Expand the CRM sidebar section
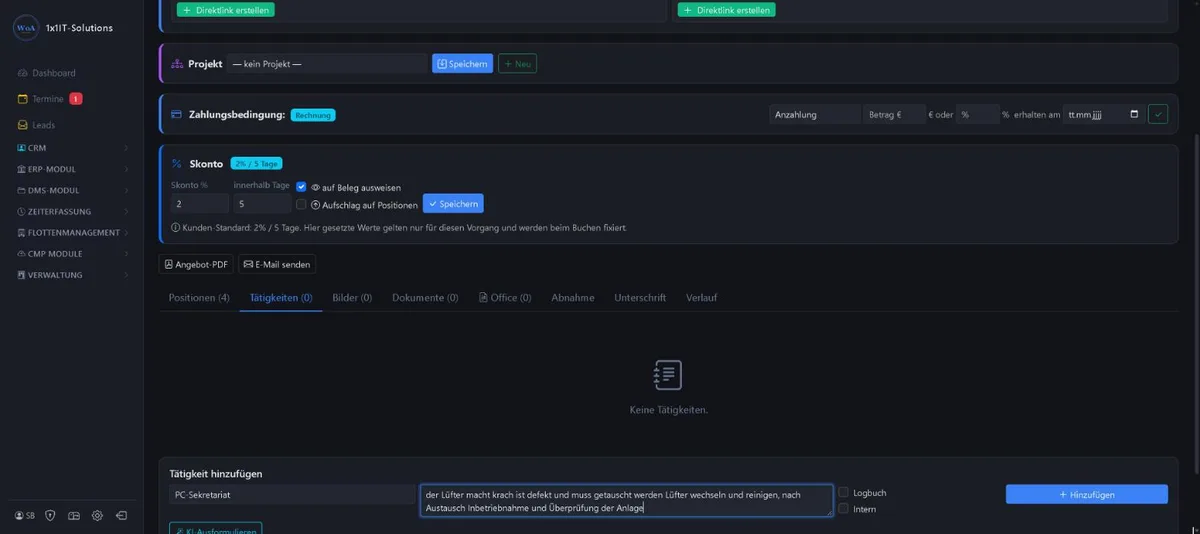This screenshot has height=534, width=1200. (71, 148)
